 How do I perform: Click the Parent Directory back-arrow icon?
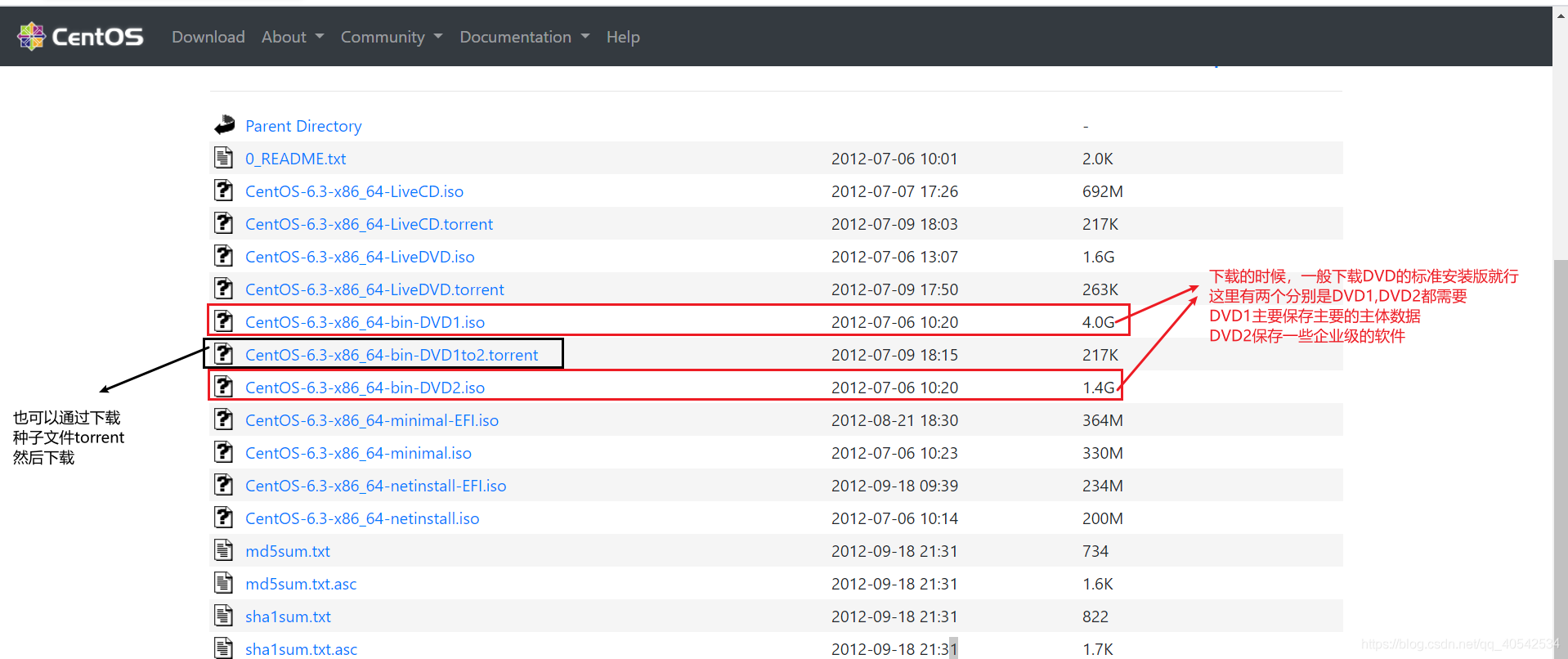click(224, 125)
